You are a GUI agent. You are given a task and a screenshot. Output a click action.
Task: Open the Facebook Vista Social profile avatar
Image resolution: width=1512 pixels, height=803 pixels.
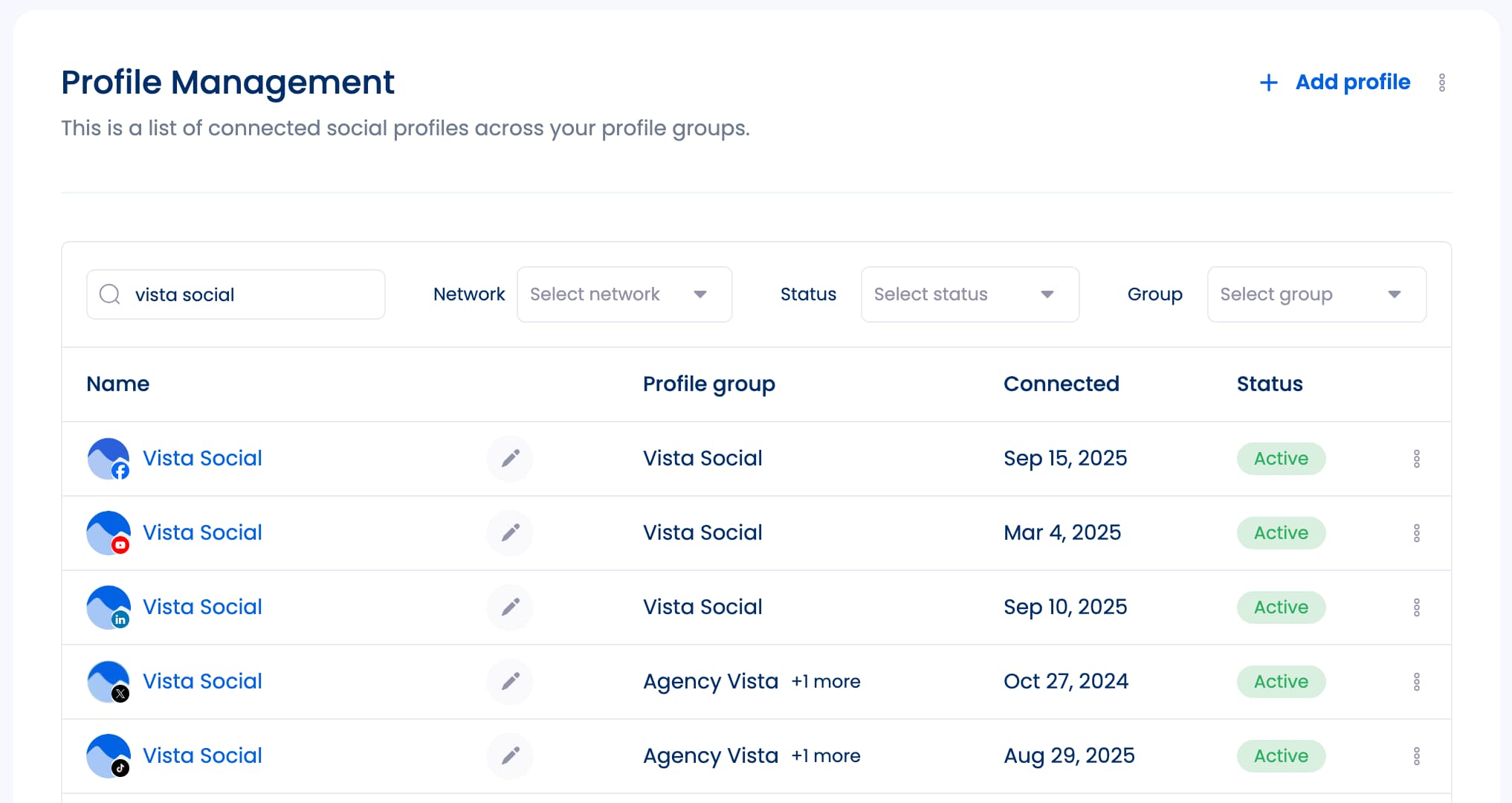[109, 459]
